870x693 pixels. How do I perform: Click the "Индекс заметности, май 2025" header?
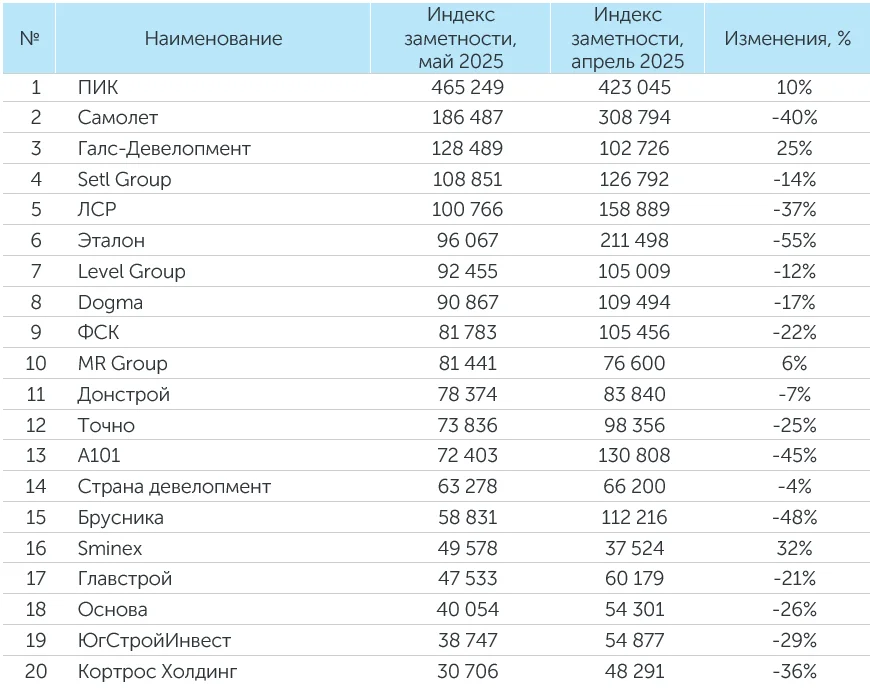pyautogui.click(x=461, y=39)
